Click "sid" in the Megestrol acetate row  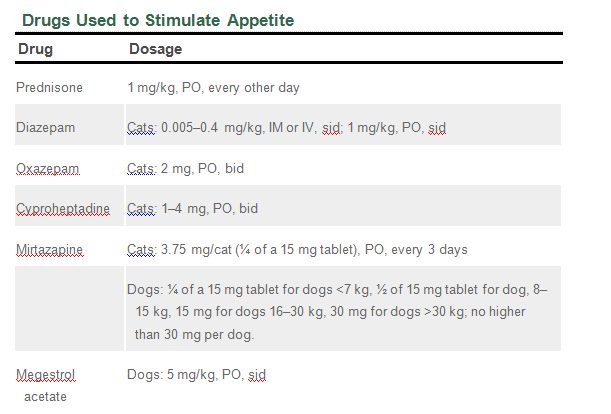click(256, 375)
